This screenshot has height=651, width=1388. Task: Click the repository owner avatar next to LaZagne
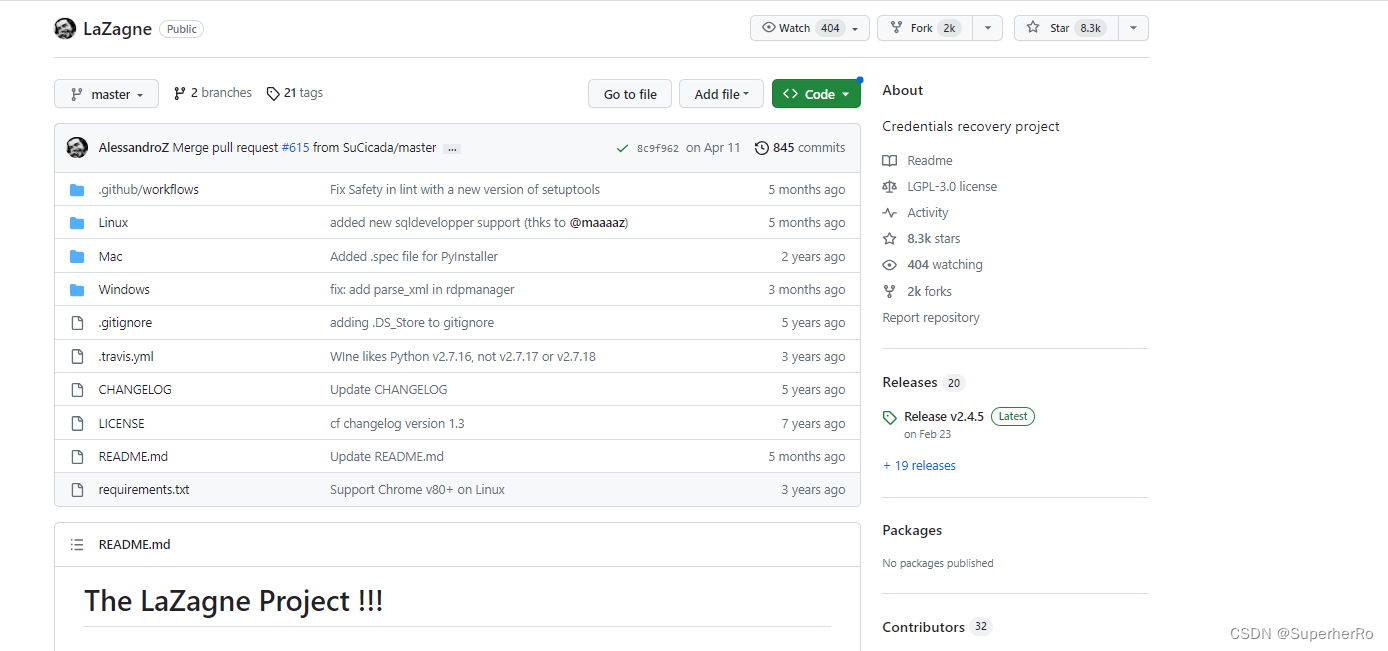(65, 28)
